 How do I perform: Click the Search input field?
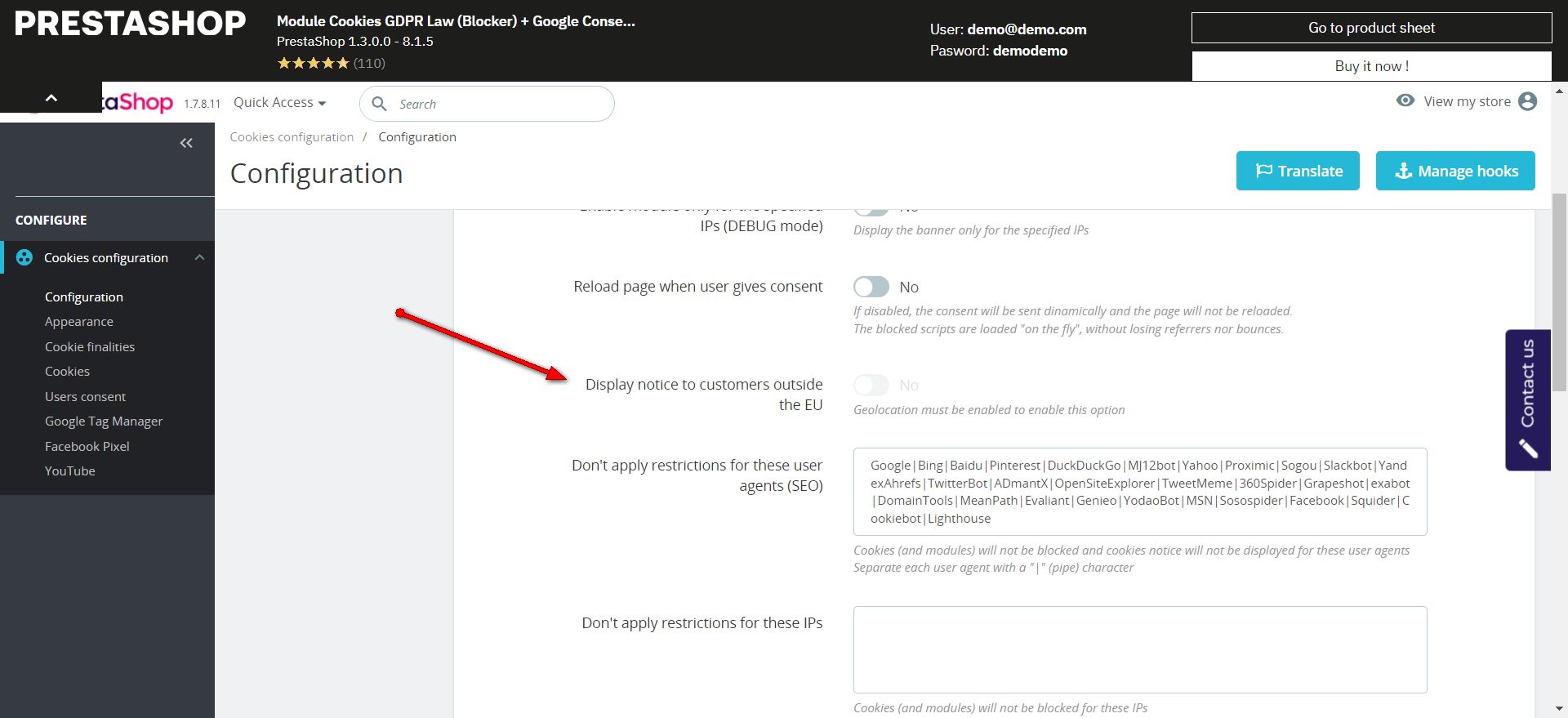coord(487,104)
